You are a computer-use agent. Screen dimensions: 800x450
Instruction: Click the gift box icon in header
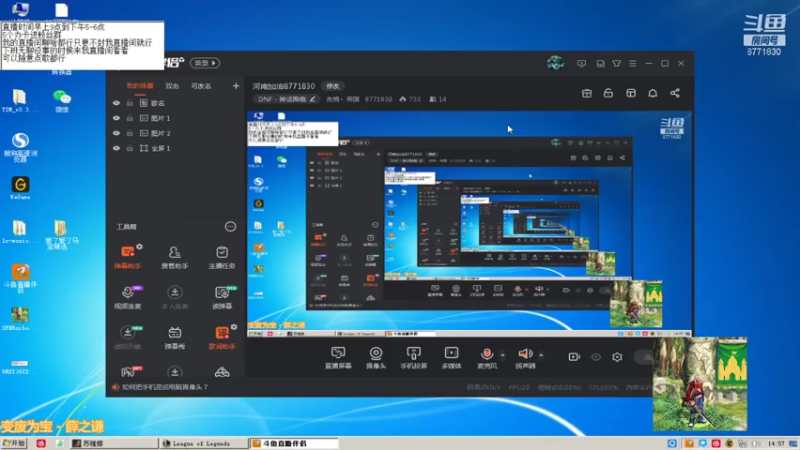587,93
